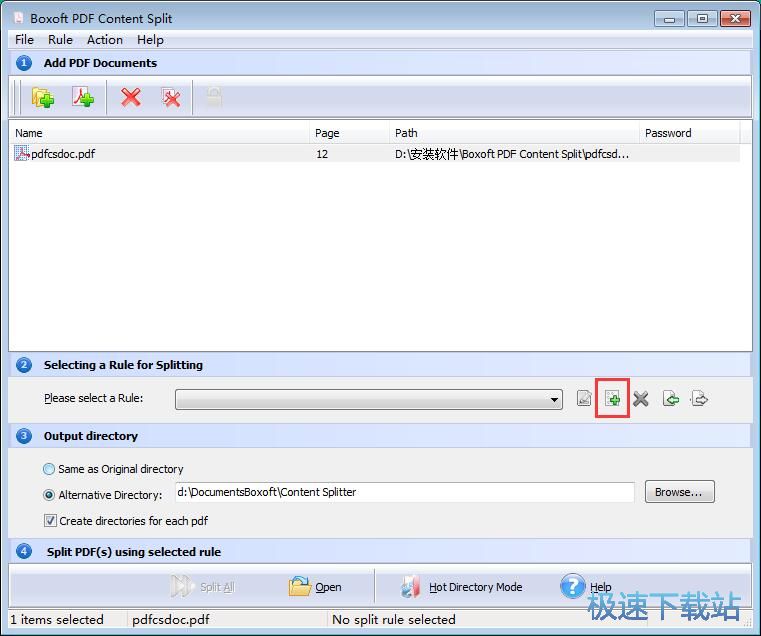Screen dimensions: 761x636
Task: Click the Help label in bottom toolbar
Action: (601, 587)
